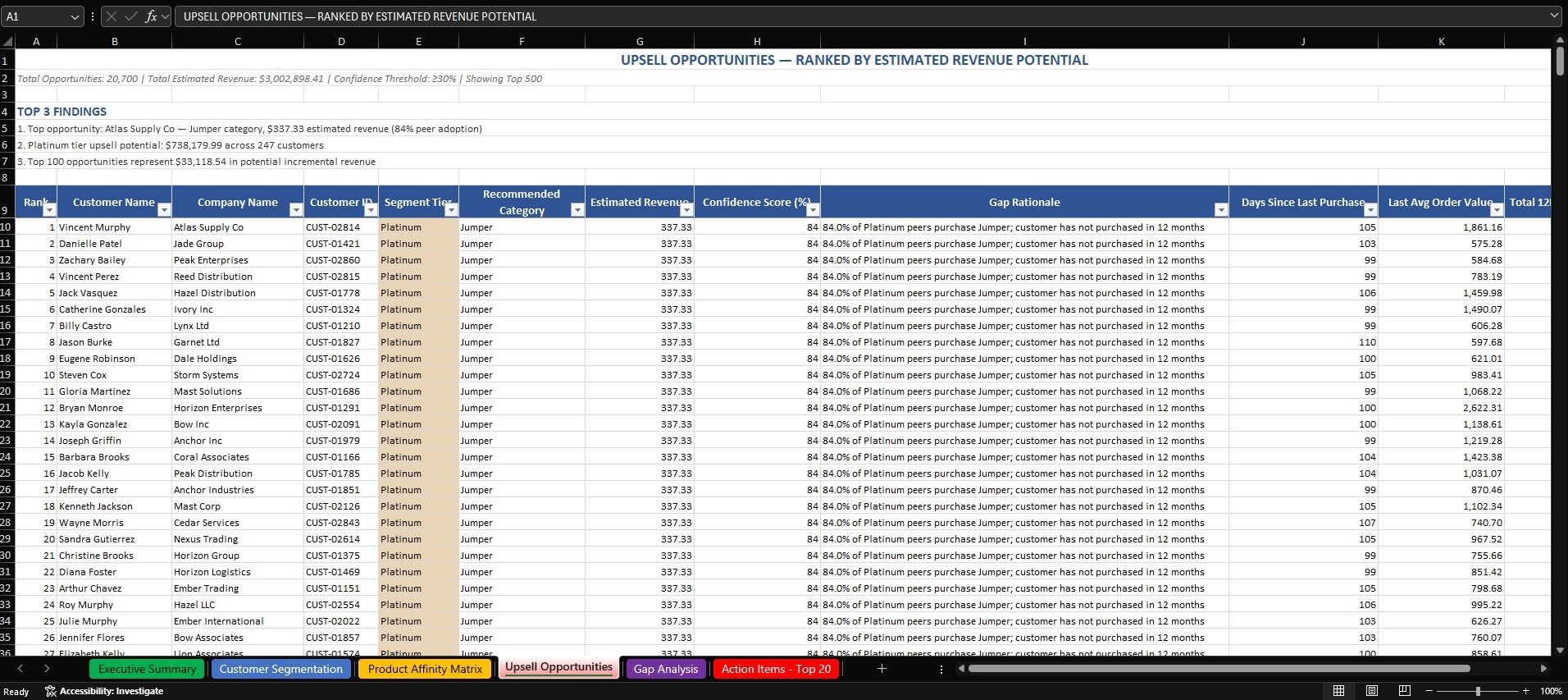This screenshot has height=700, width=1568.
Task: Open Customer ID filter dropdown
Action: pos(371,210)
